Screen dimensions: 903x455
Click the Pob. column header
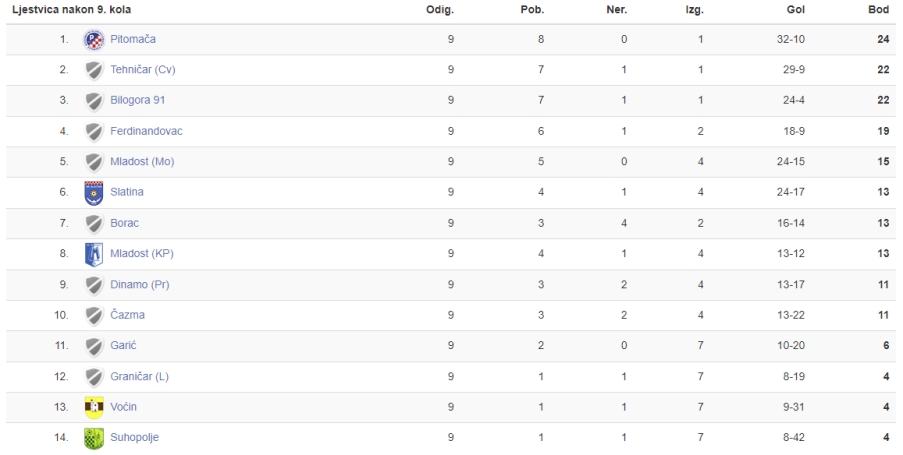532,10
